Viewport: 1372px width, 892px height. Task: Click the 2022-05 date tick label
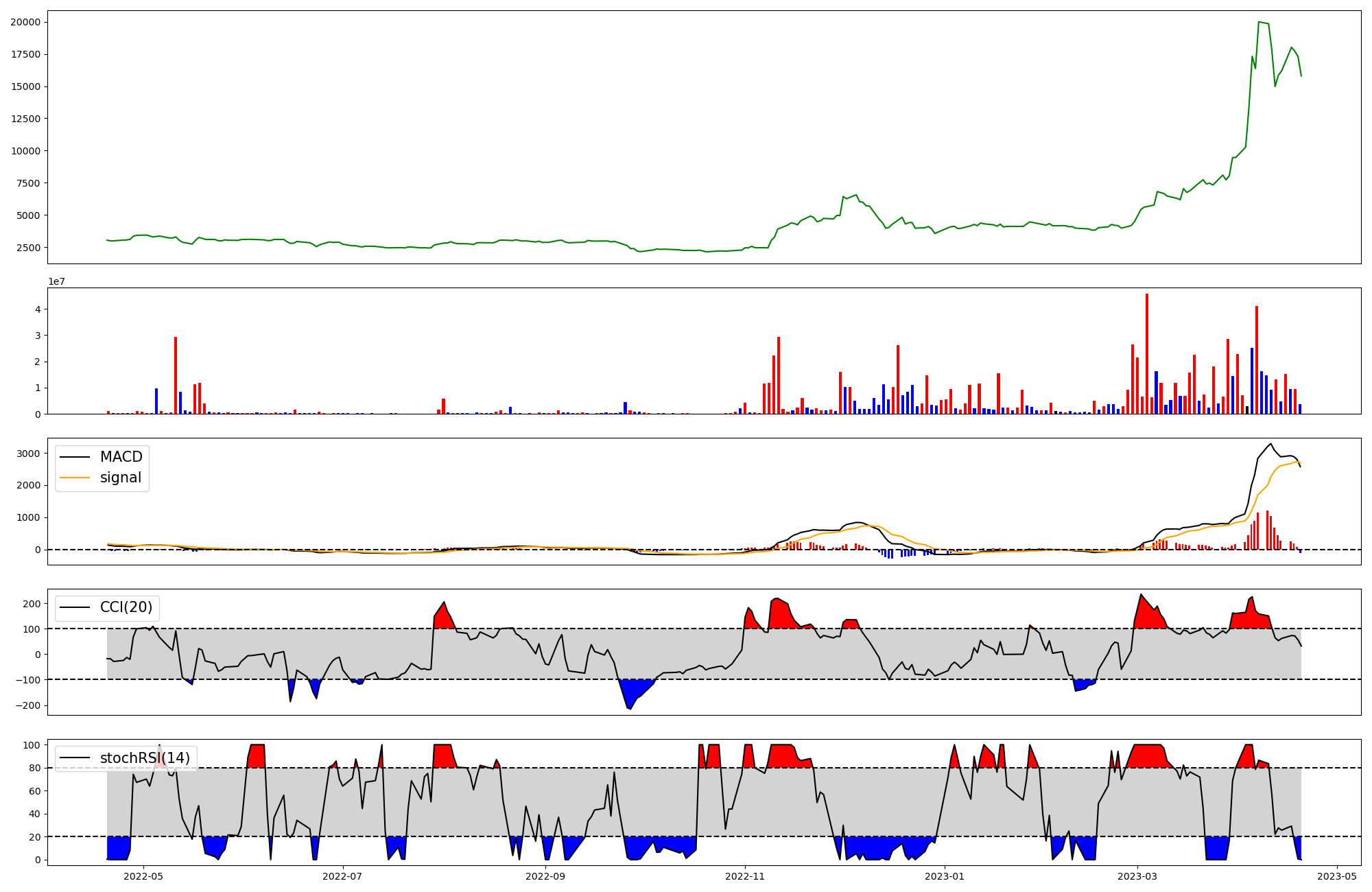[143, 876]
